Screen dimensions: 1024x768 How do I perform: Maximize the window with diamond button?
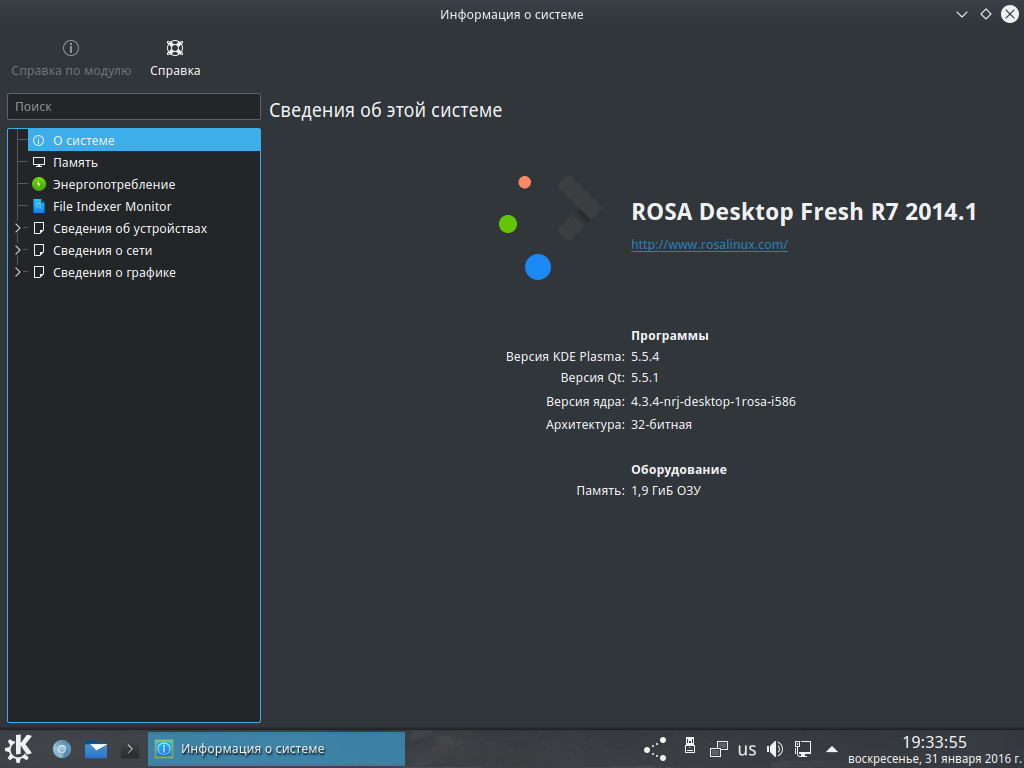tap(985, 14)
